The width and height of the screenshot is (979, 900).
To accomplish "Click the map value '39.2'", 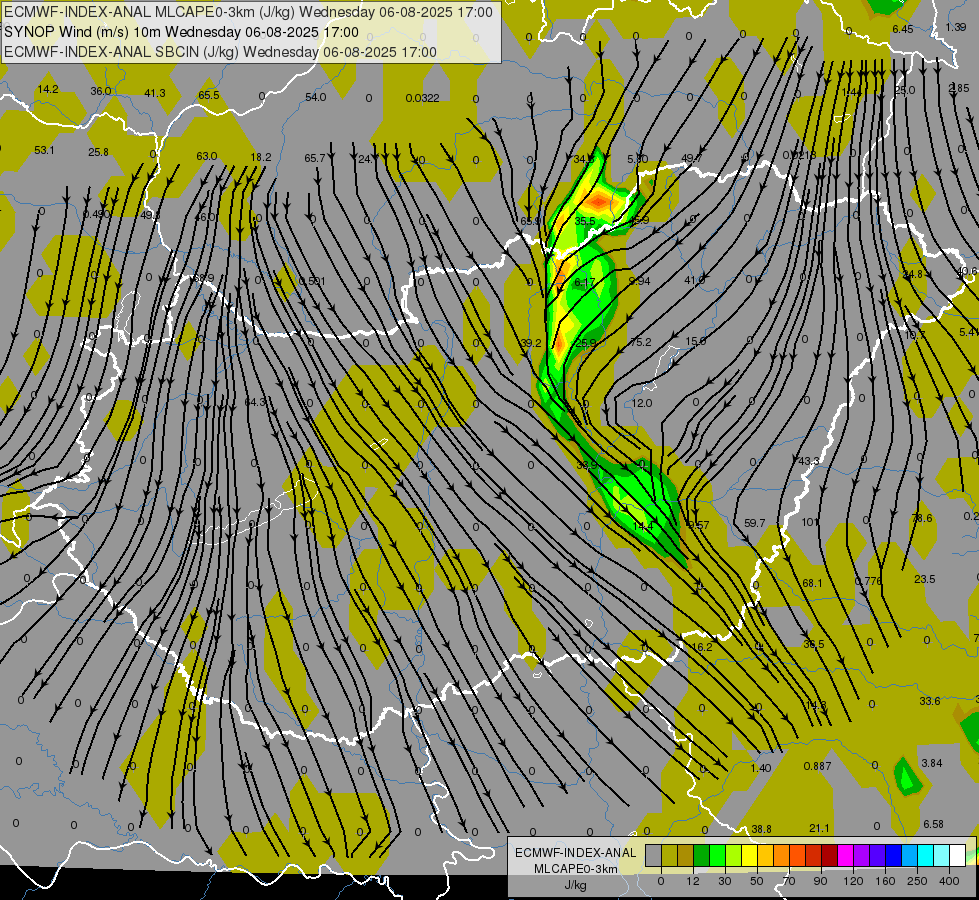I will coord(531,343).
